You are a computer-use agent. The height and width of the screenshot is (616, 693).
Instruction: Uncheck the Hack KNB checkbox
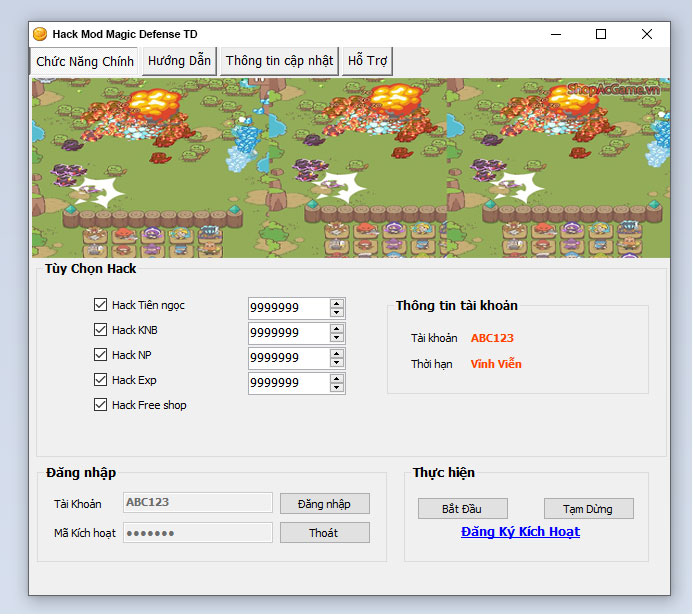click(x=100, y=330)
